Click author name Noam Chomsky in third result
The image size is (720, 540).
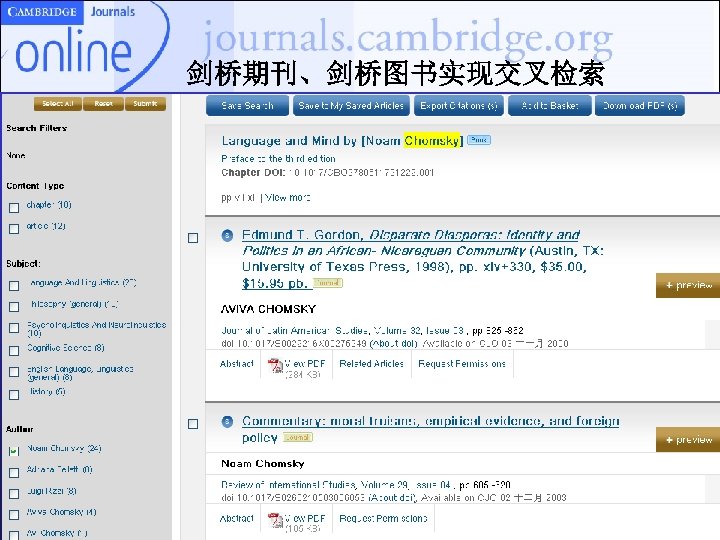pos(263,464)
